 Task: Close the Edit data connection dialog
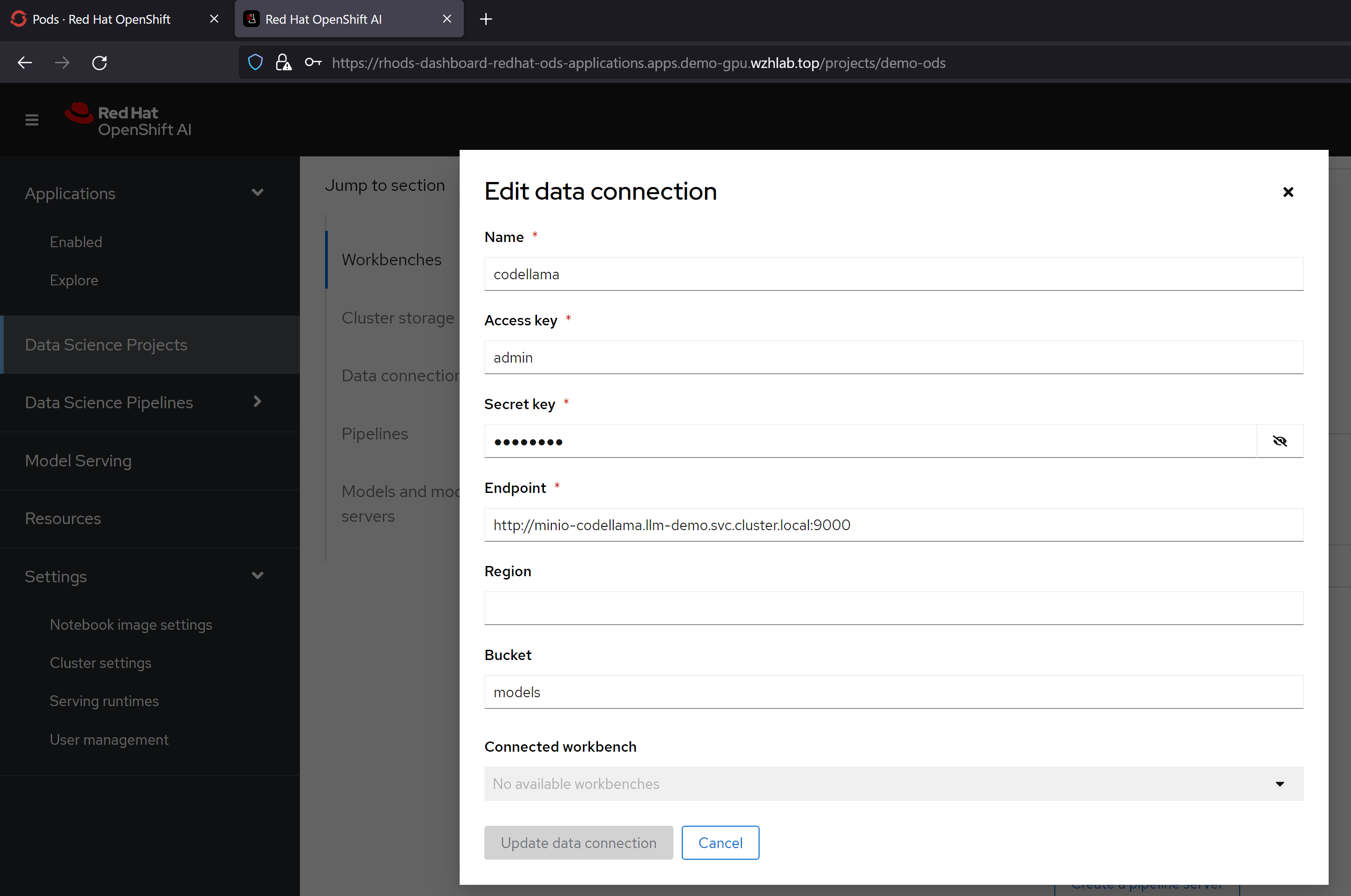(x=1288, y=192)
